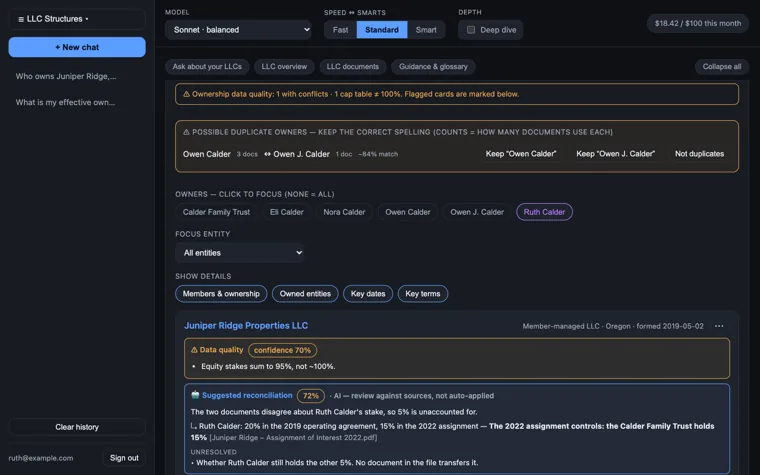Click the Suggested reconciliation robot icon
This screenshot has height=475, width=760.
pos(195,395)
